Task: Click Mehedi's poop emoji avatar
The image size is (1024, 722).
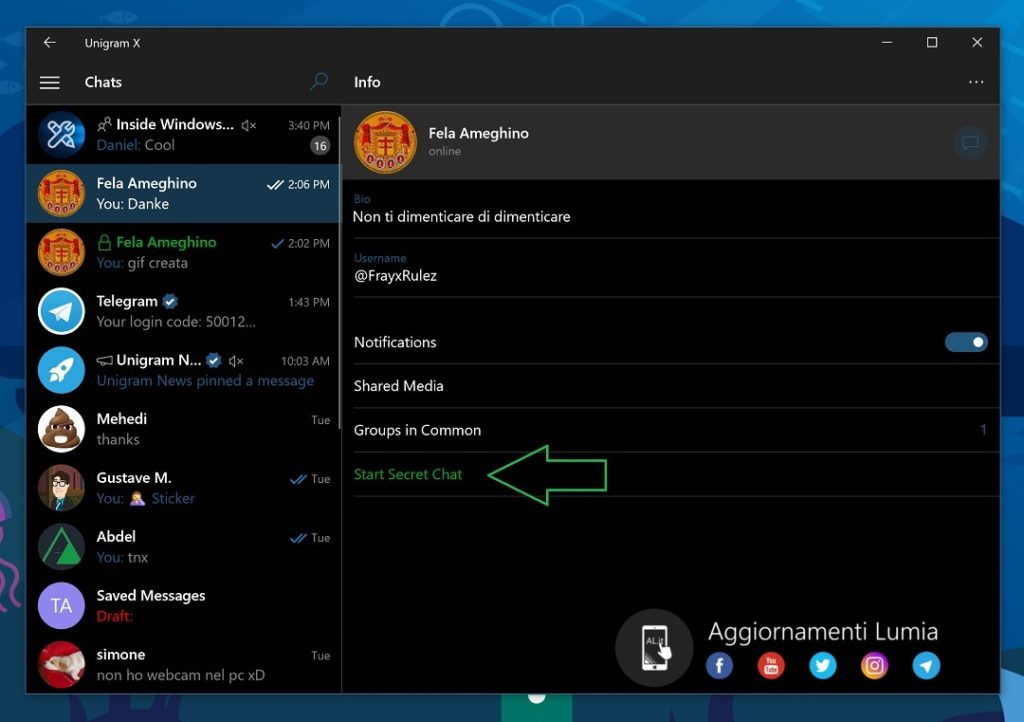Action: click(x=61, y=429)
